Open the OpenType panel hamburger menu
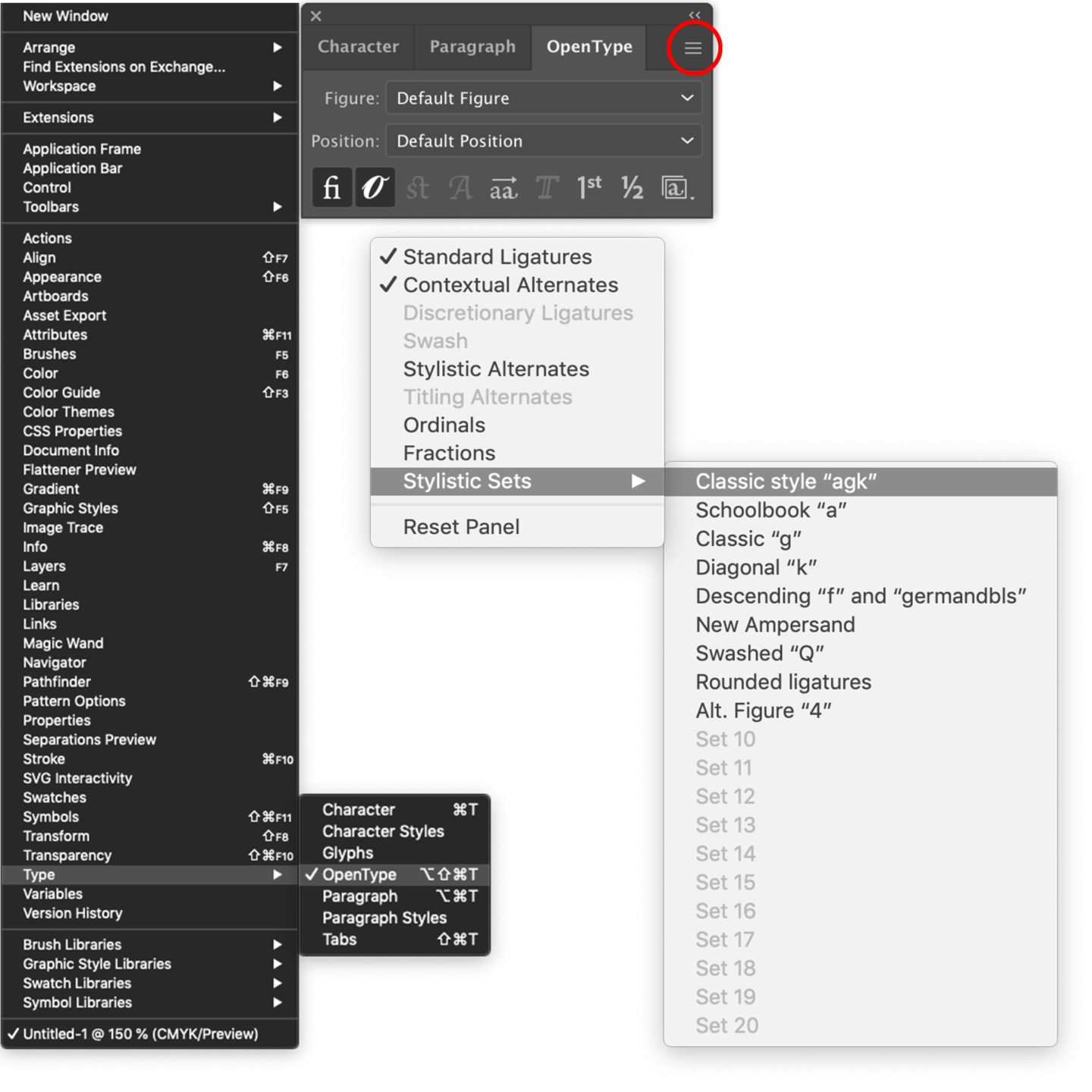The image size is (1092, 1092). click(693, 48)
